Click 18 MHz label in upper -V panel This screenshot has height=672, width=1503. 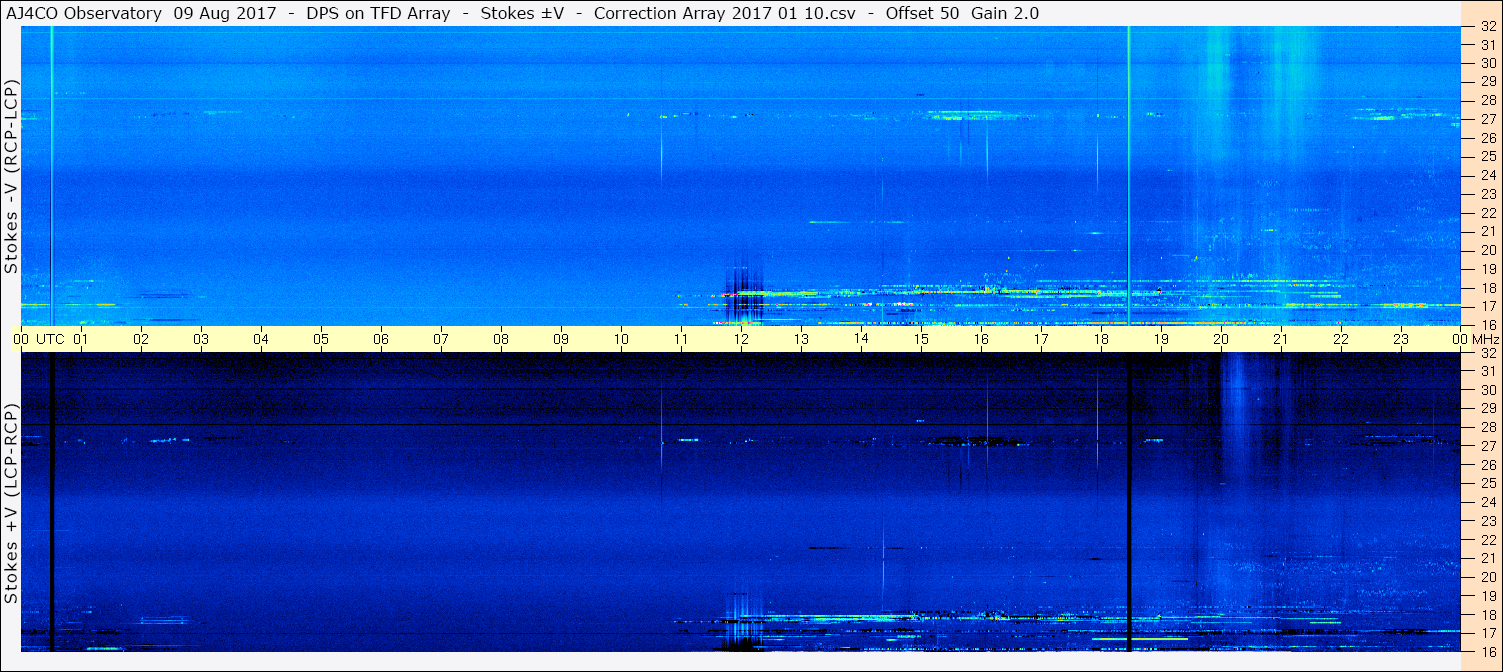[1487, 287]
